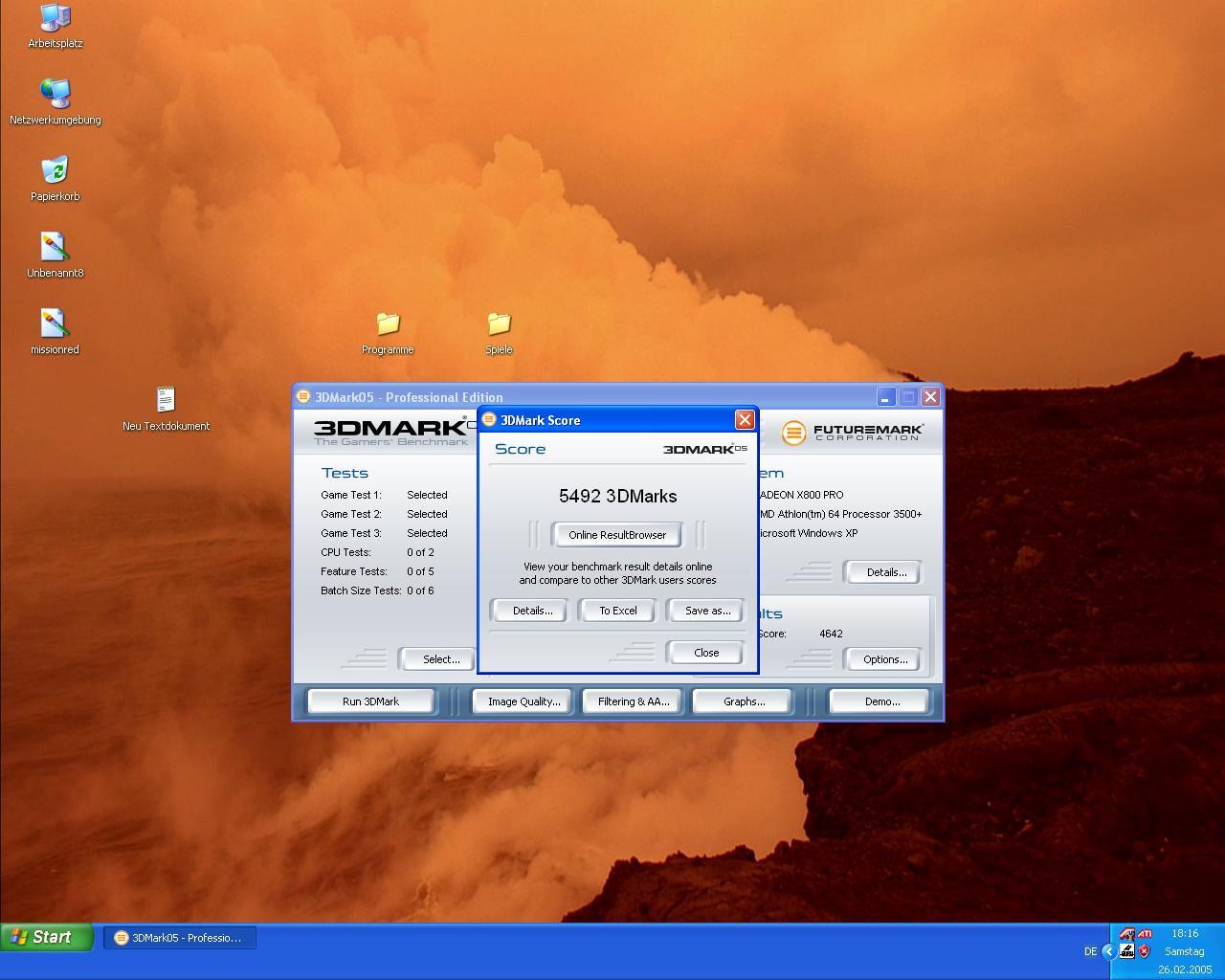
Task: Select the missionred image file icon
Action: click(56, 332)
